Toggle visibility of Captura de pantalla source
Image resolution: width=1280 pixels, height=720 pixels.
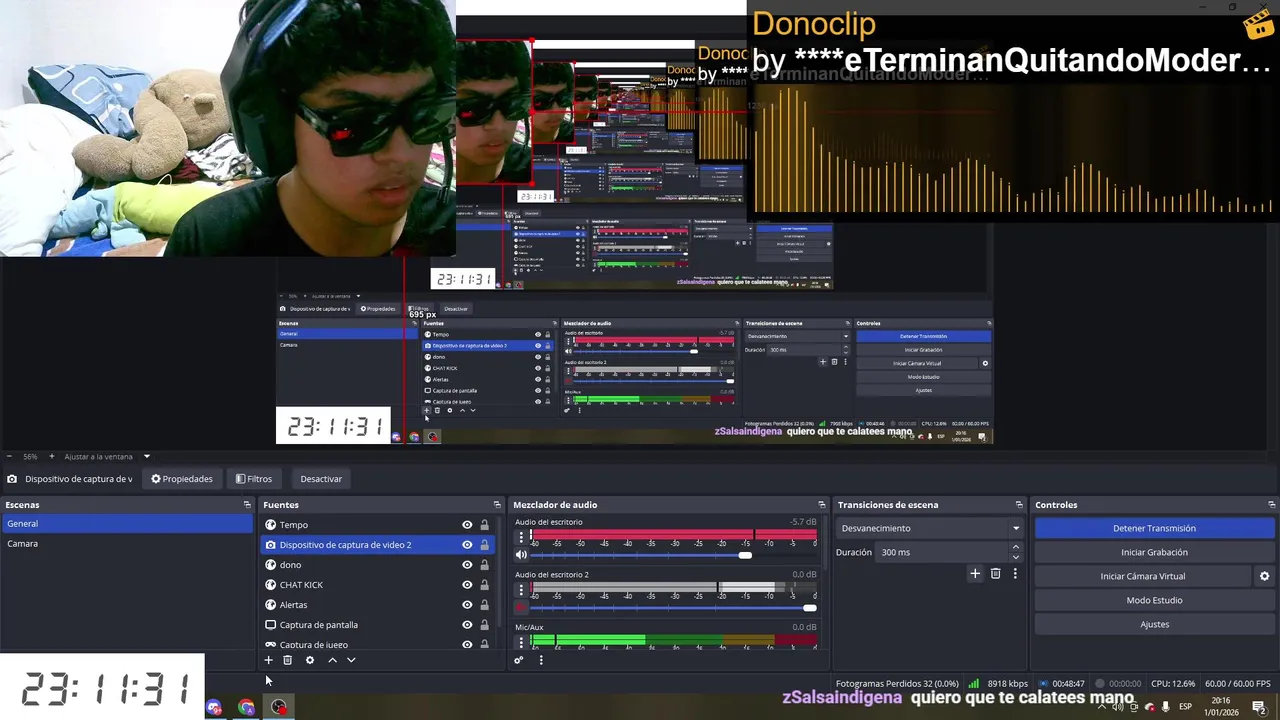click(467, 625)
